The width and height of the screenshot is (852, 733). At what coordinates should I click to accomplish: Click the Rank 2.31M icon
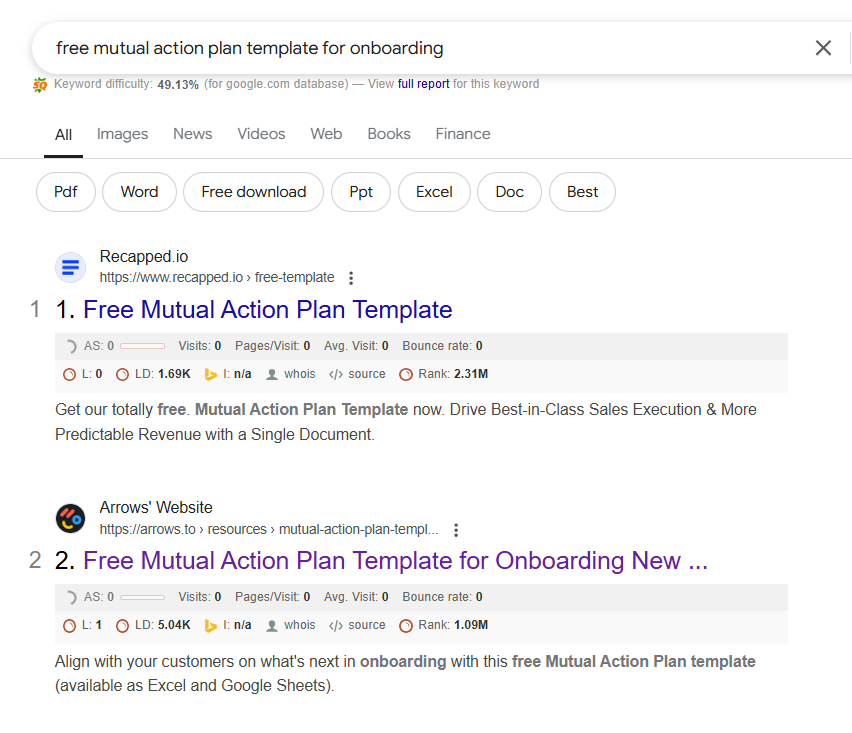click(x=406, y=374)
